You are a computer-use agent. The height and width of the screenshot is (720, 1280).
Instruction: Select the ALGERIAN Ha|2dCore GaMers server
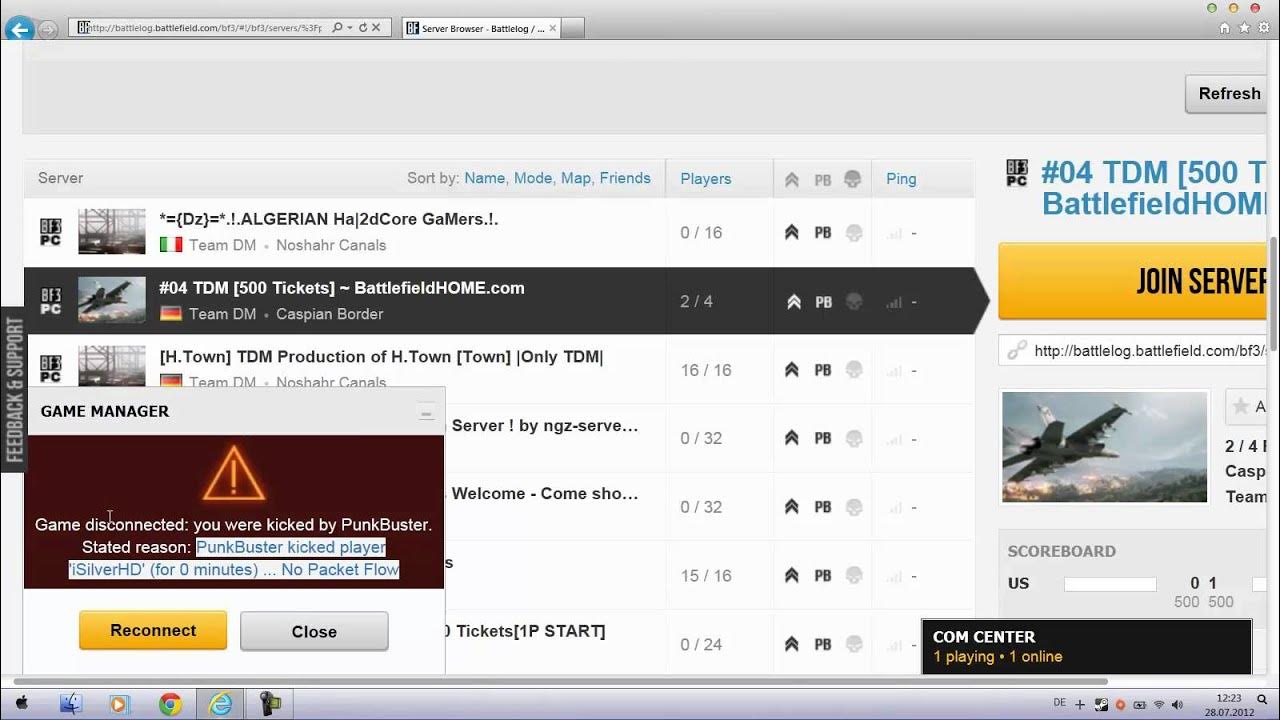[499, 232]
